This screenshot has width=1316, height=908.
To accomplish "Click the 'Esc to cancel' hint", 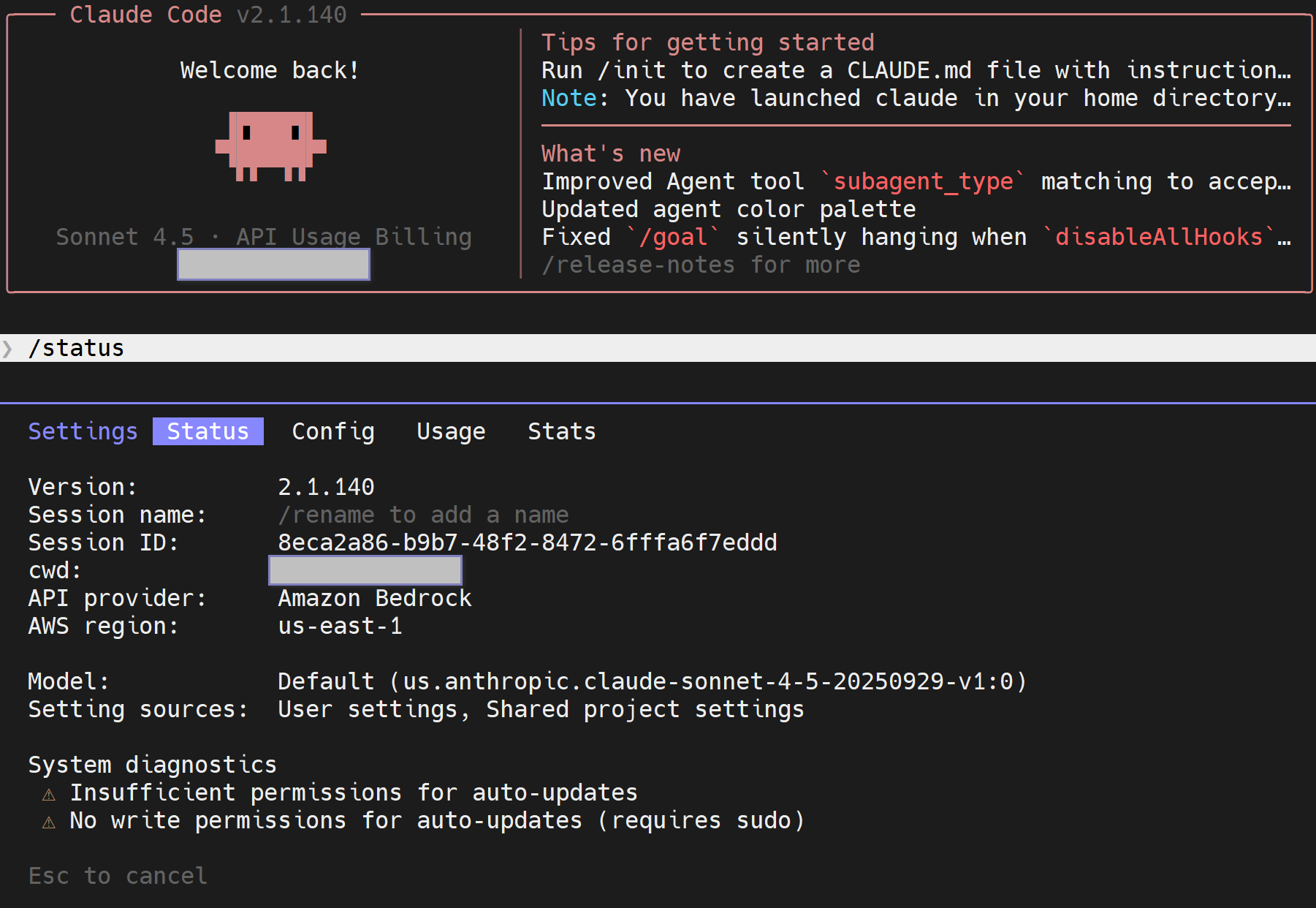I will tap(118, 876).
